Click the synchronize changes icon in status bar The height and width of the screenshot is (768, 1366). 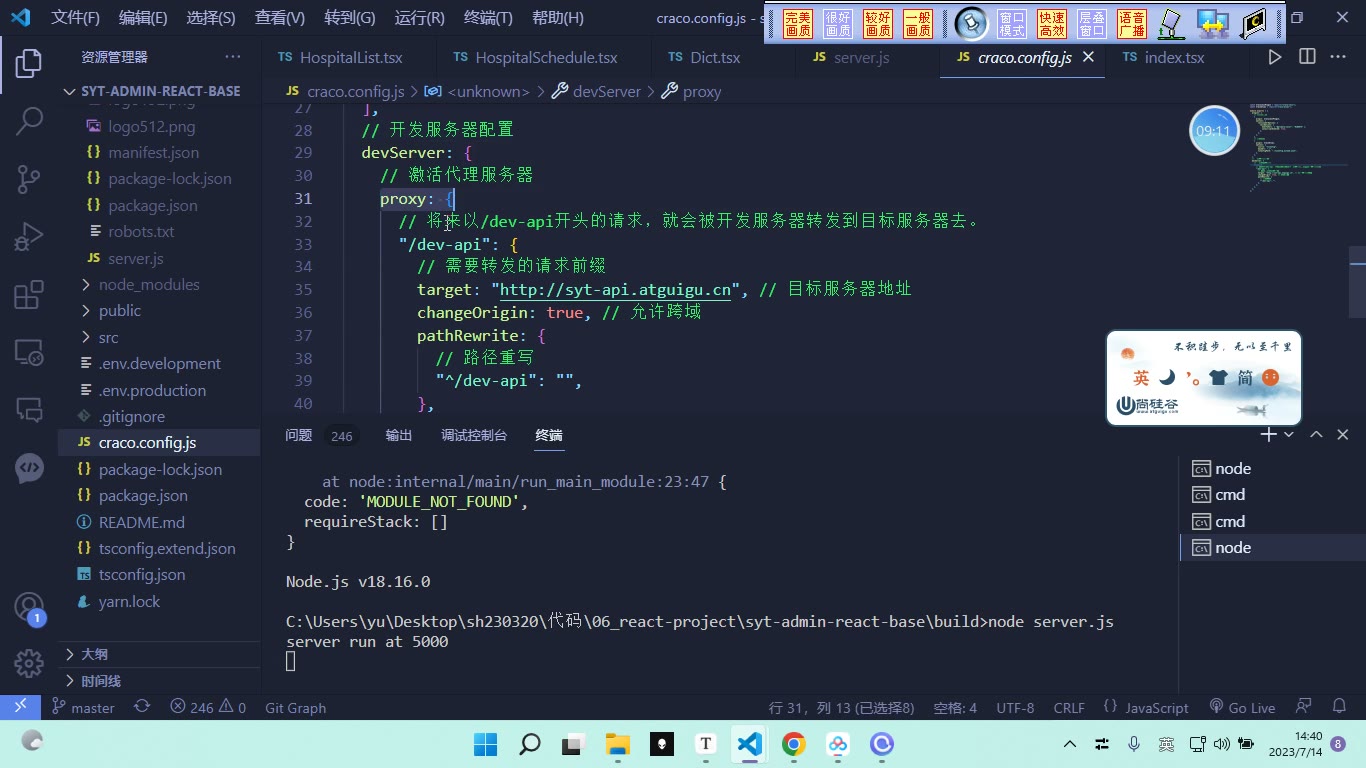[142, 707]
